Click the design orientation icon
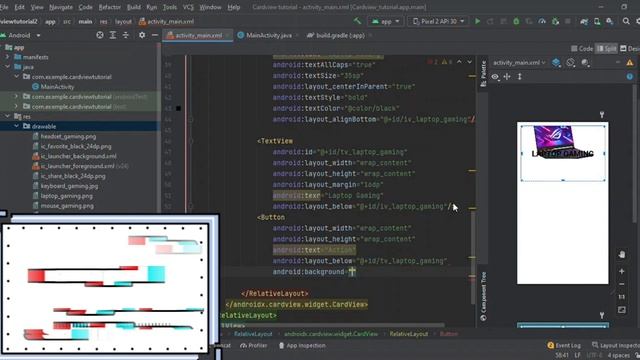Screen dimensions: 640x360 click(x=571, y=62)
